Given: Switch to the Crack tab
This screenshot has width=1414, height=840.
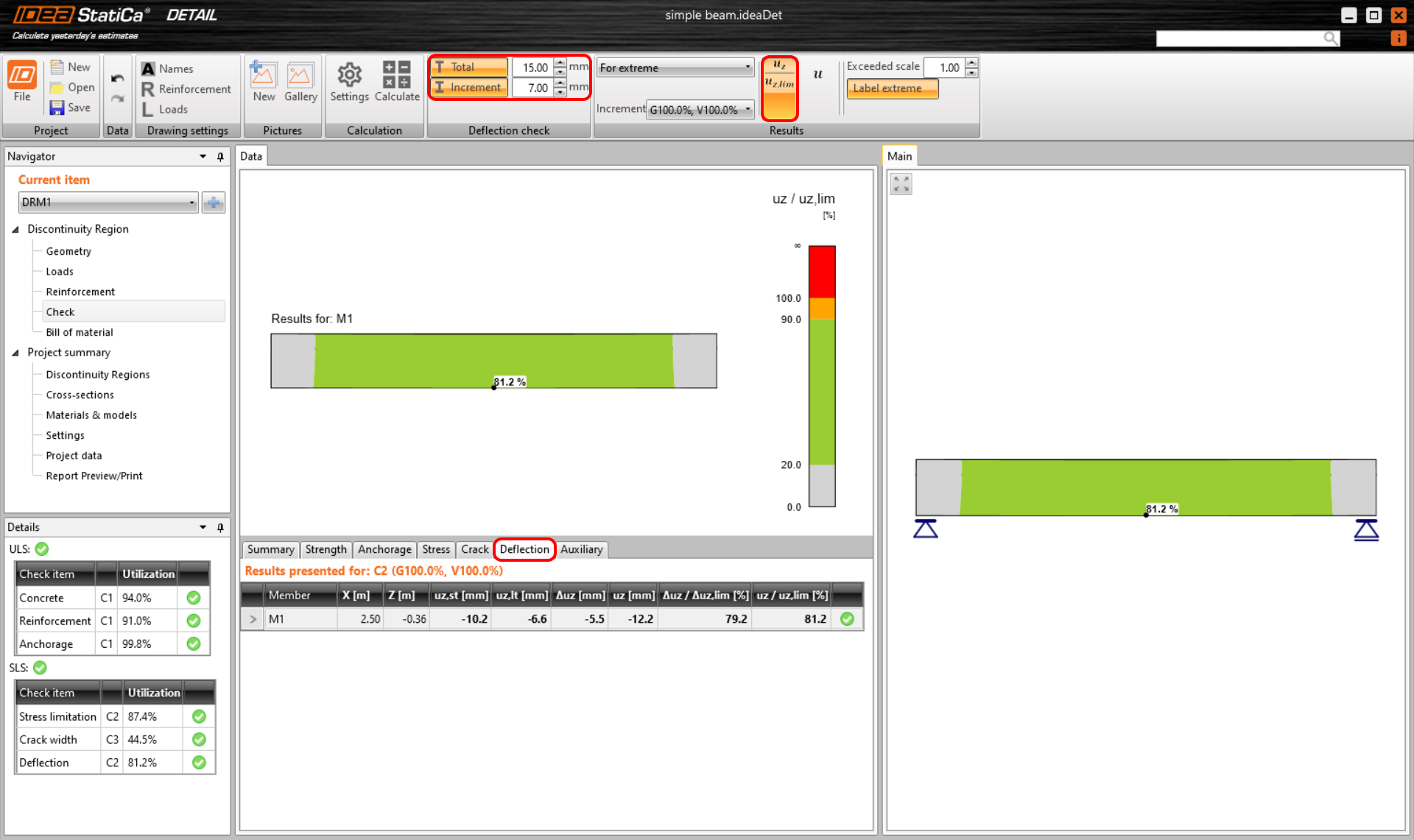Looking at the screenshot, I should point(474,549).
